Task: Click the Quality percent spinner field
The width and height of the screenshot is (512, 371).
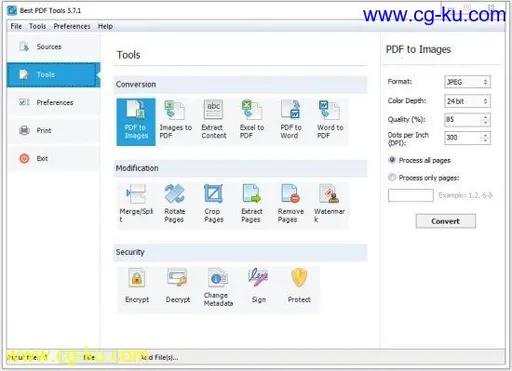Action: [x=467, y=120]
